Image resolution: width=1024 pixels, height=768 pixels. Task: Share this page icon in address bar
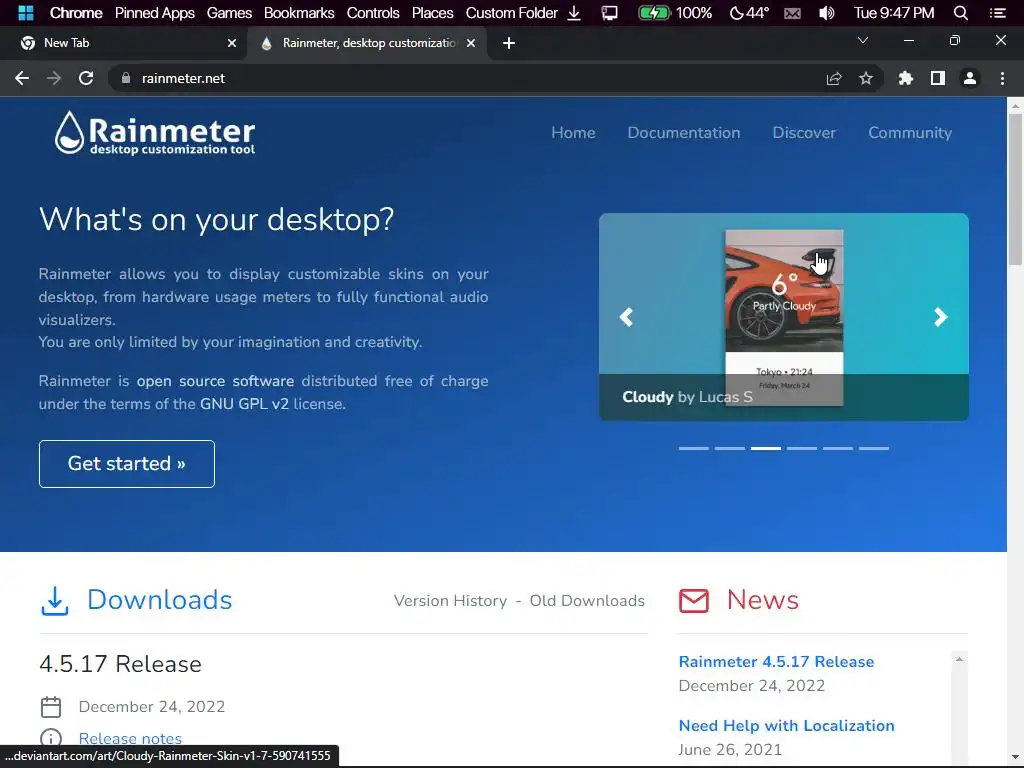834,78
